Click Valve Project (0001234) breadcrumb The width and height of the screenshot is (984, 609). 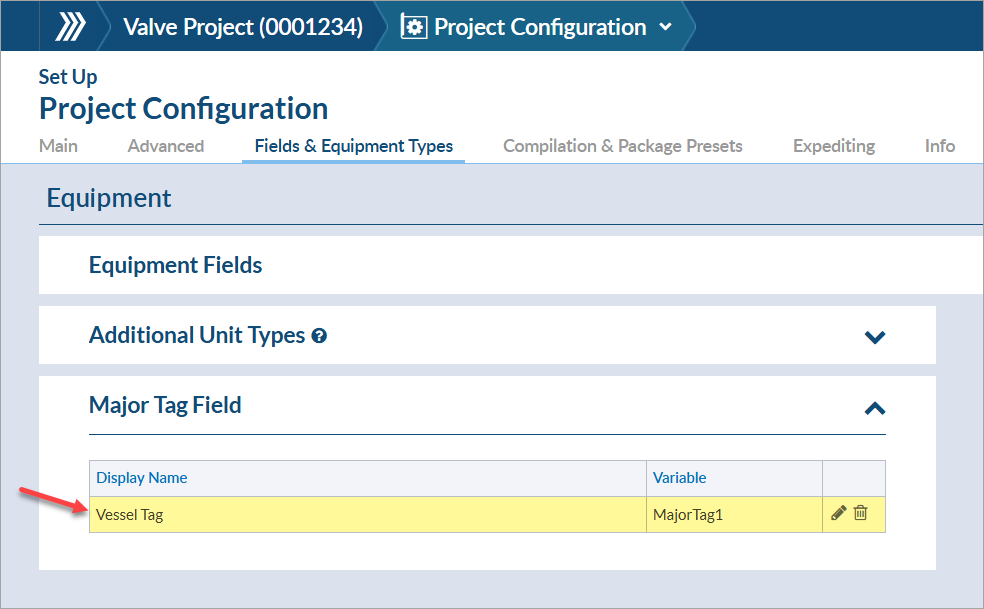[x=242, y=27]
